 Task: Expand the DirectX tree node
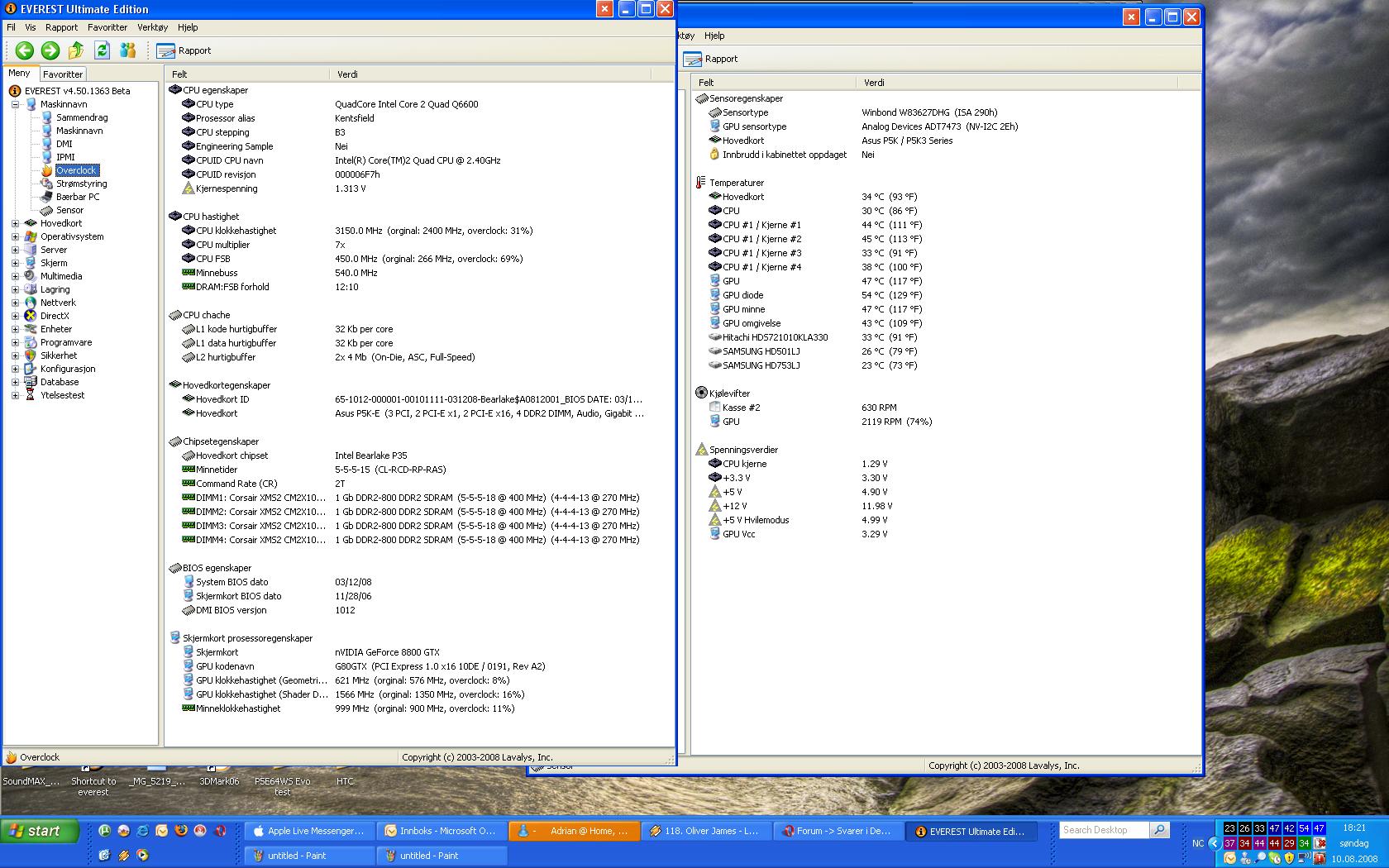coord(15,316)
